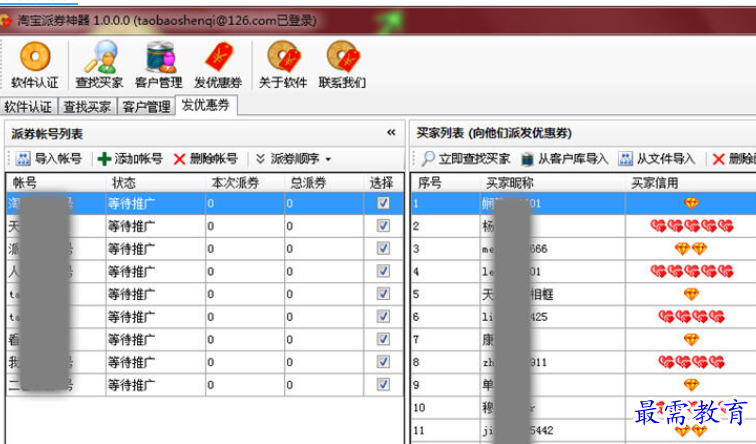
Task: Toggle checkbox in sixth account row
Action: pyautogui.click(x=383, y=316)
